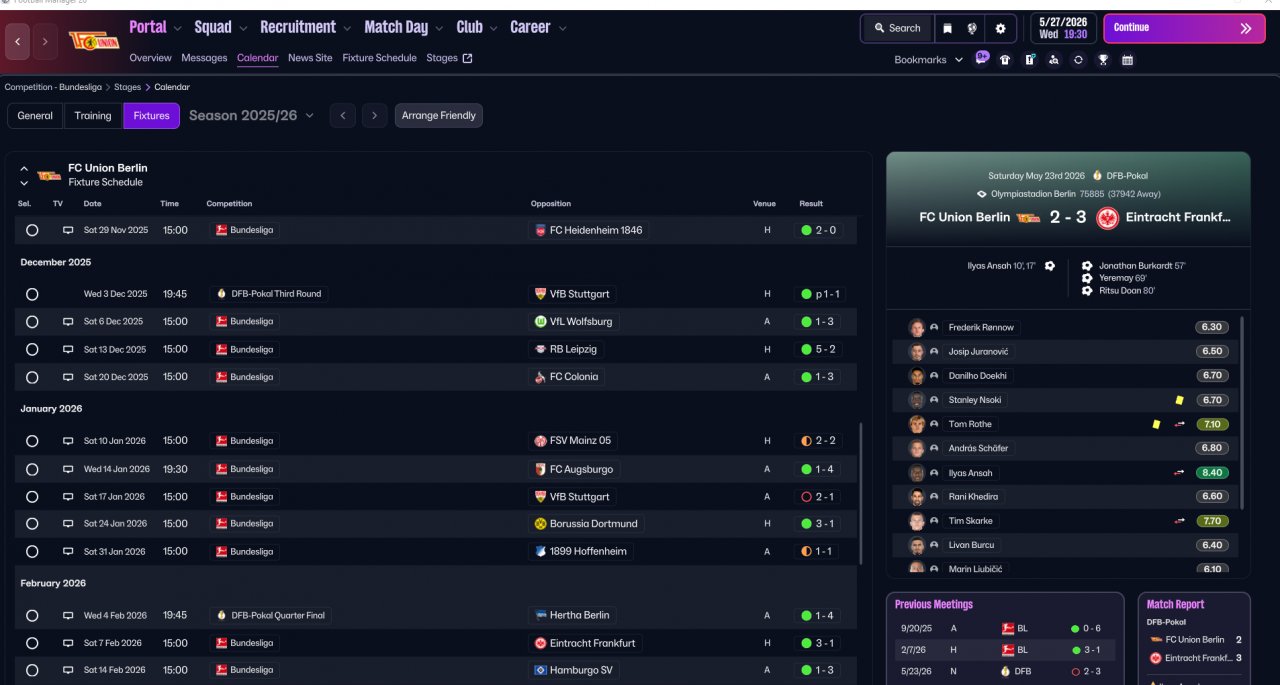1280x685 pixels.
Task: Click Ilyas Ansah's substitution arrows icon
Action: (x=1180, y=473)
